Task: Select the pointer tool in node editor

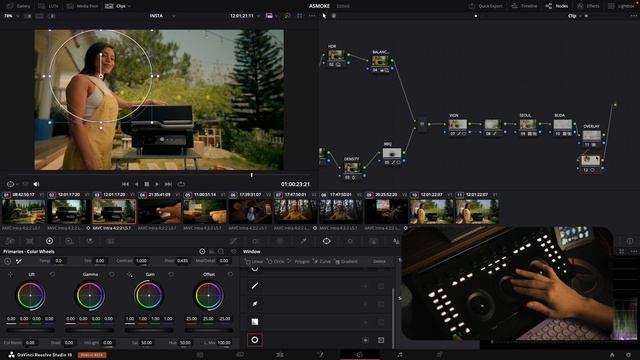Action: [324, 16]
